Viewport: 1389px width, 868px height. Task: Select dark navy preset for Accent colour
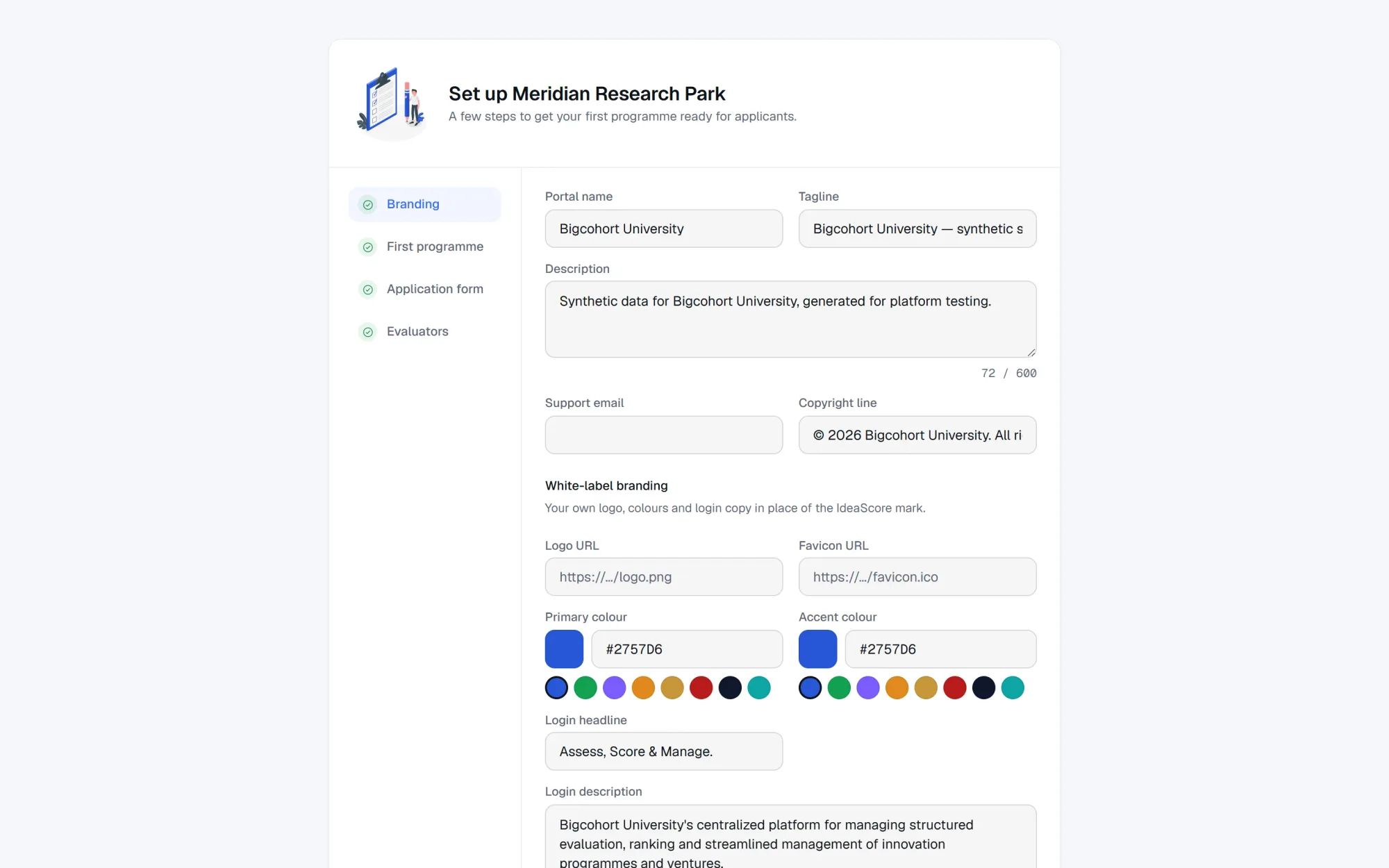click(x=983, y=687)
